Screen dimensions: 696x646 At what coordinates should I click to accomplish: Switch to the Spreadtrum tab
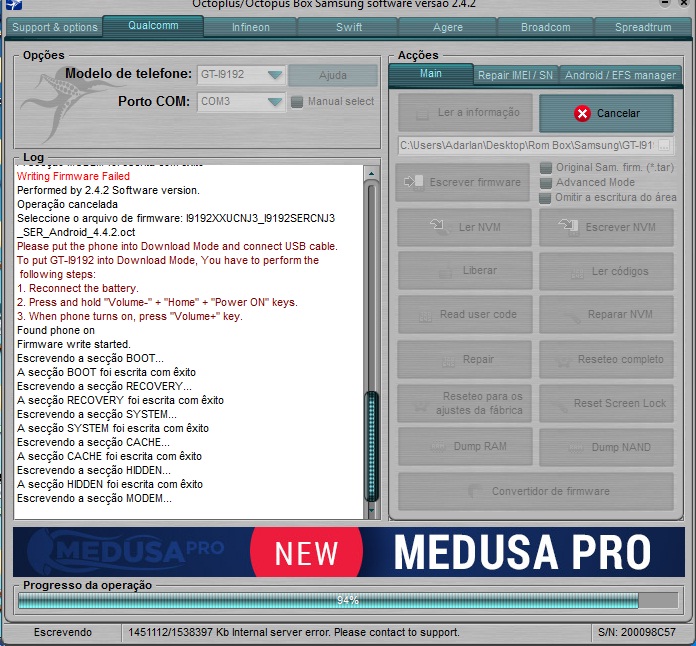[643, 27]
